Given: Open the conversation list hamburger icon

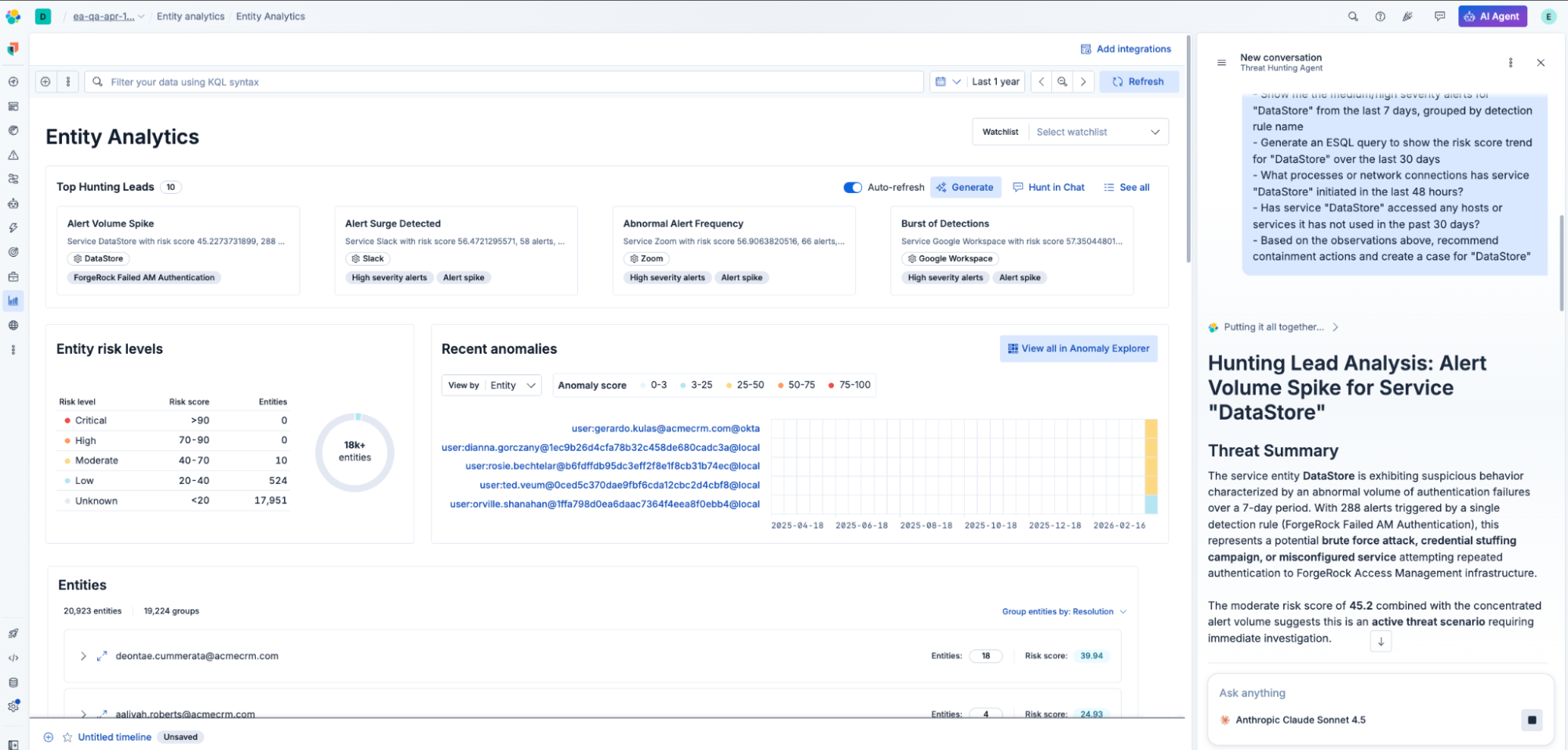Looking at the screenshot, I should pos(1221,63).
